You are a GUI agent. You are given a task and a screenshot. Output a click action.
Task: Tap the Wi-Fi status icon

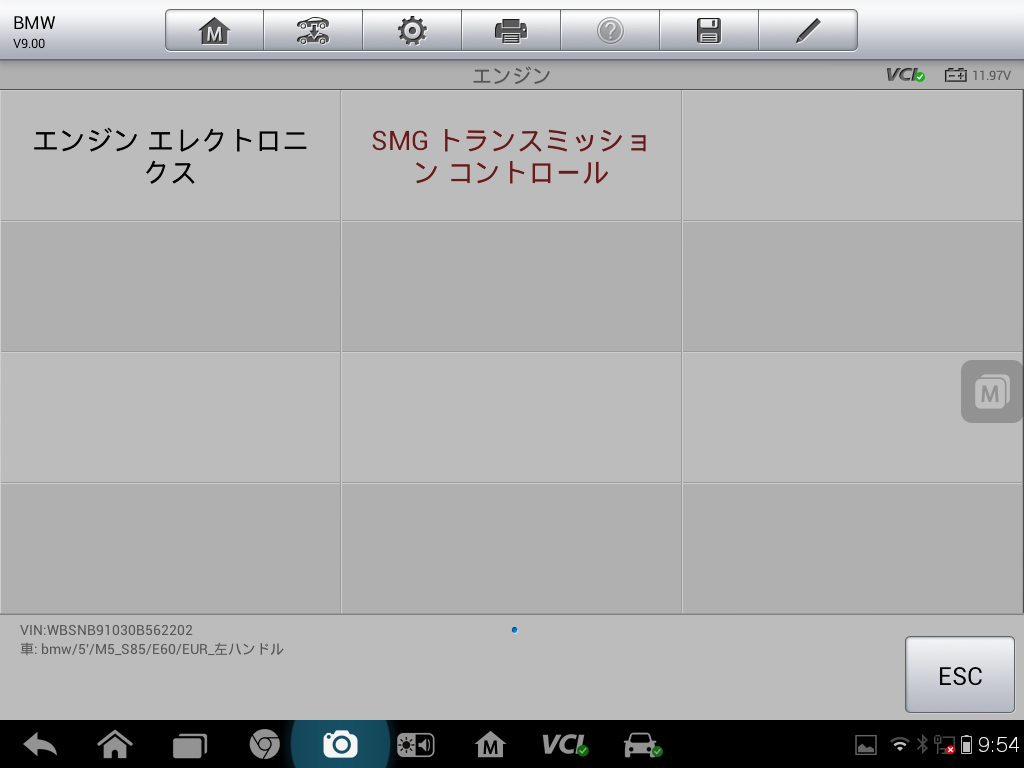pyautogui.click(x=900, y=744)
